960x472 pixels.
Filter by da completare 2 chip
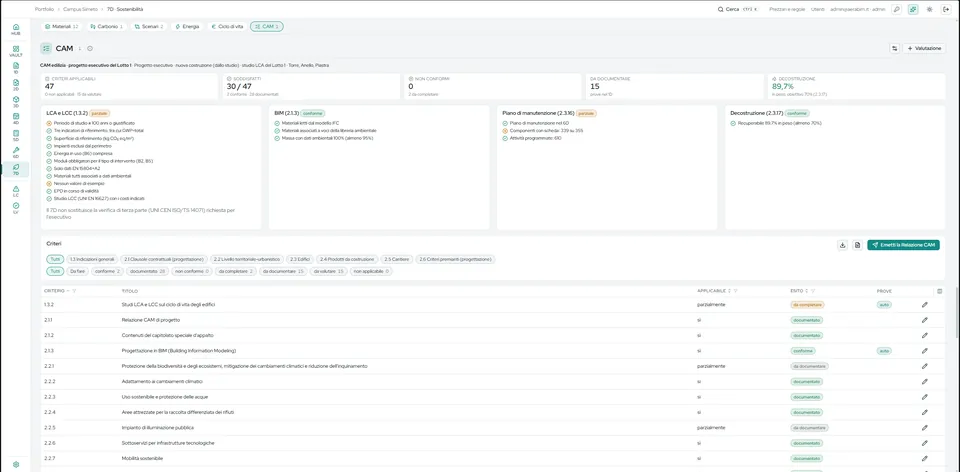[x=237, y=271]
